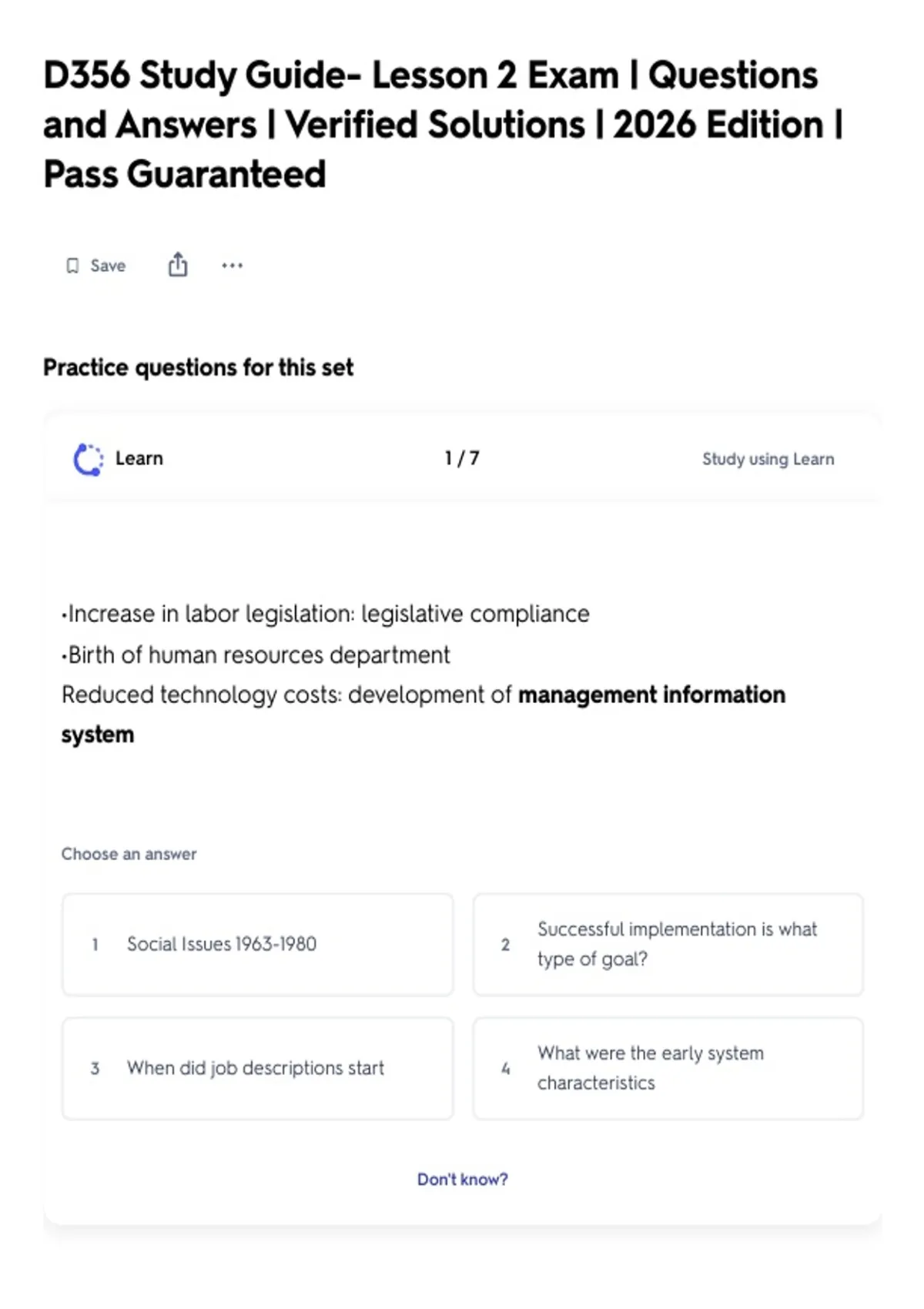The width and height of the screenshot is (924, 1309).
Task: Click the number 3 answer badge
Action: point(95,1068)
